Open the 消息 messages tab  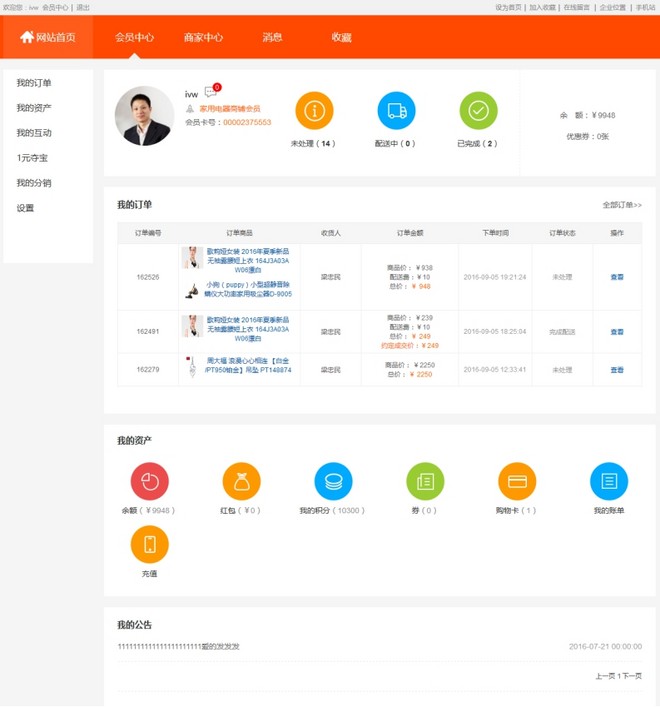click(272, 38)
